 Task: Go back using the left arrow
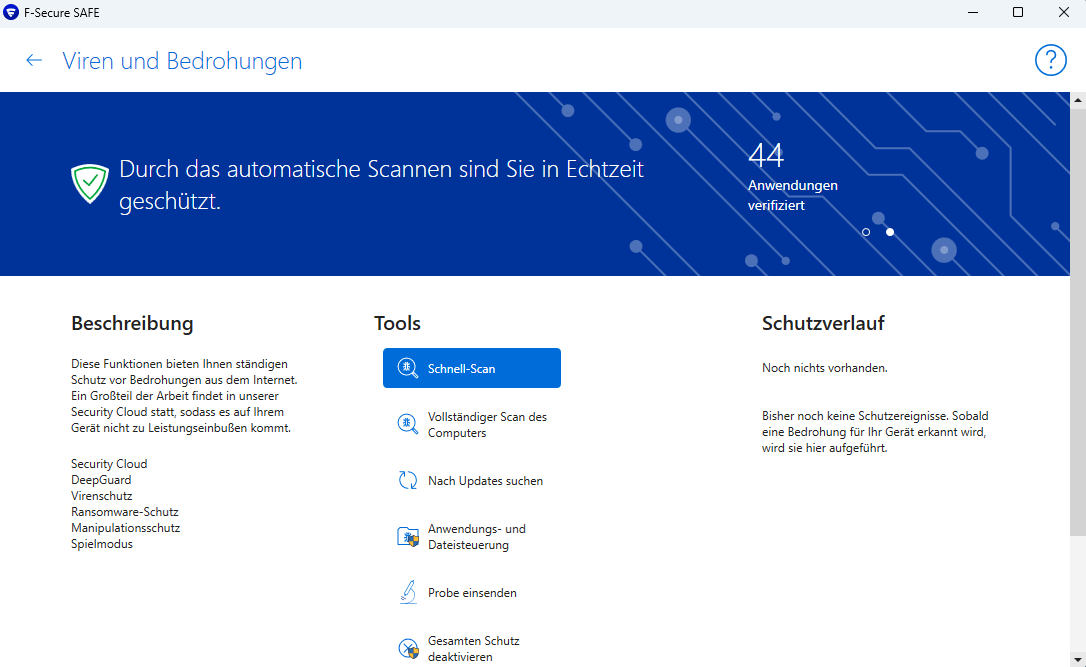point(34,61)
